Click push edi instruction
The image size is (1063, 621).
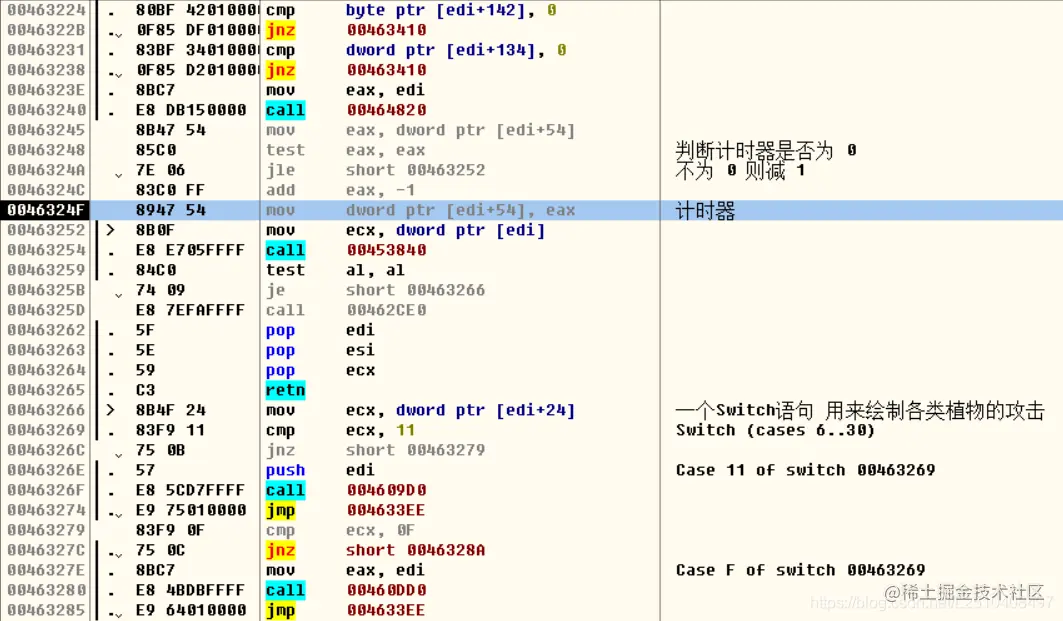(320, 470)
